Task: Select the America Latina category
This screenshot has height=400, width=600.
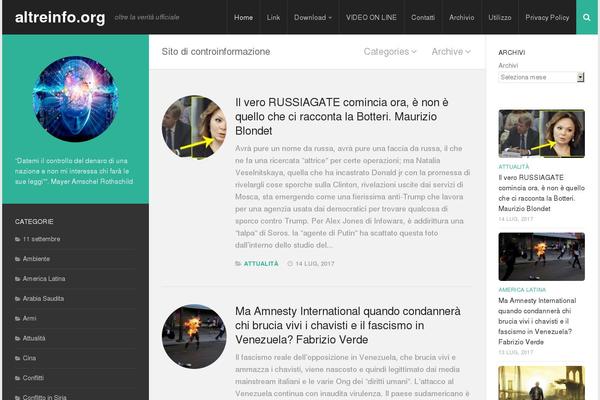Action: pos(44,279)
